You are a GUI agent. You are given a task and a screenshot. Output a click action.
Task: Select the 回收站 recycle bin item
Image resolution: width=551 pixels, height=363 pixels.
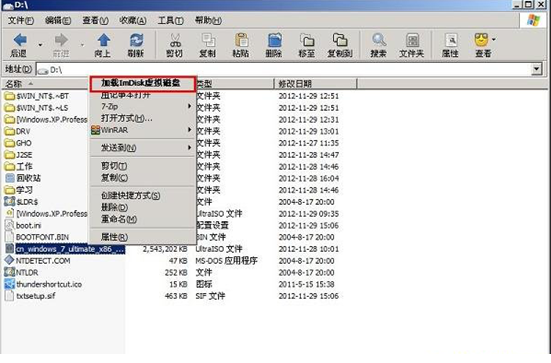click(x=23, y=178)
